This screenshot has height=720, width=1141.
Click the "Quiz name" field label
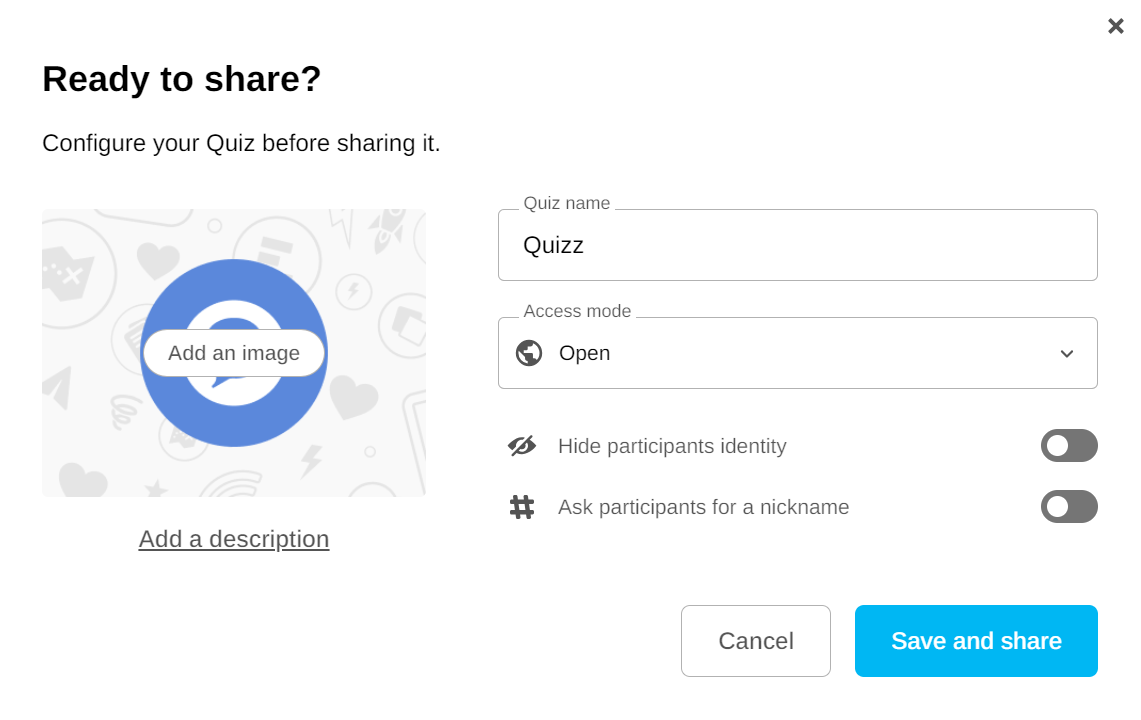[x=566, y=203]
